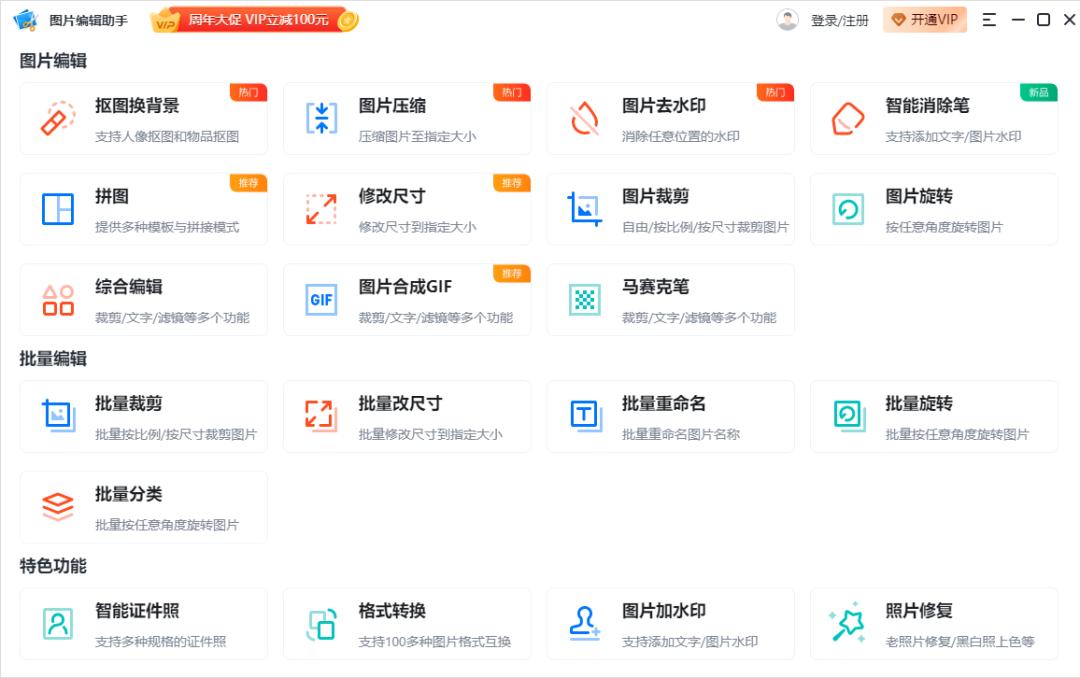Open the 抠图换背景 background removal tool
The image size is (1080, 678).
[x=143, y=119]
